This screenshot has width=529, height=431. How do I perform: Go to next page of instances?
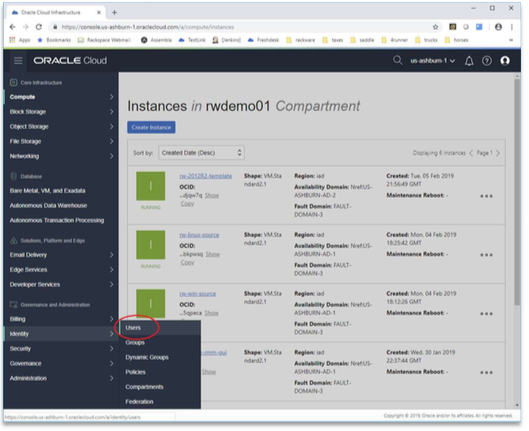[498, 153]
